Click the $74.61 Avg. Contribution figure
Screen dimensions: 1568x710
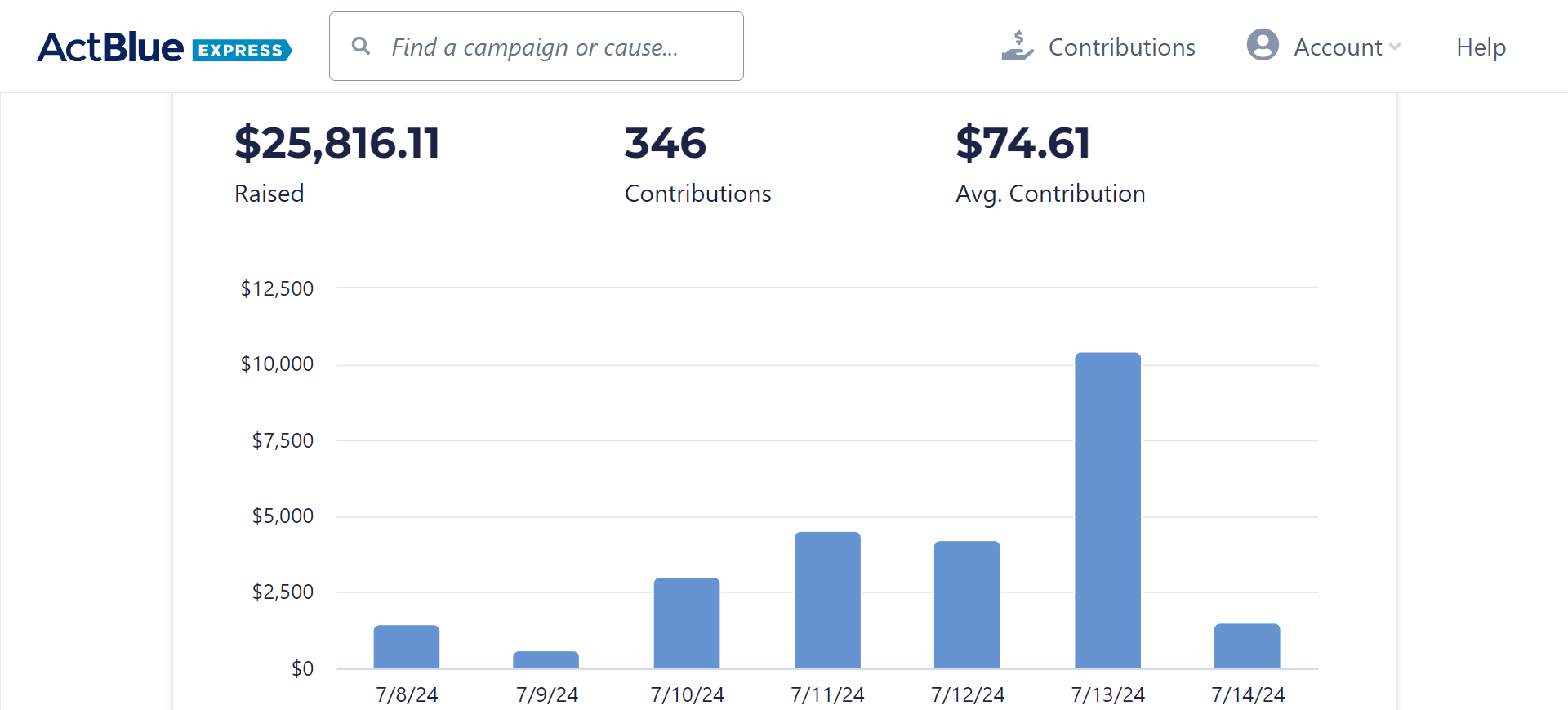(1023, 143)
